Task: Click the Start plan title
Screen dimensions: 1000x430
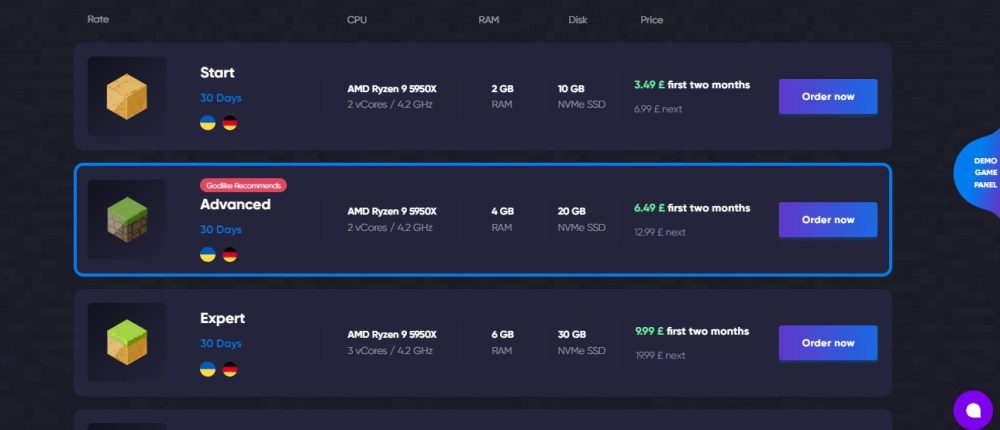Action: [217, 73]
